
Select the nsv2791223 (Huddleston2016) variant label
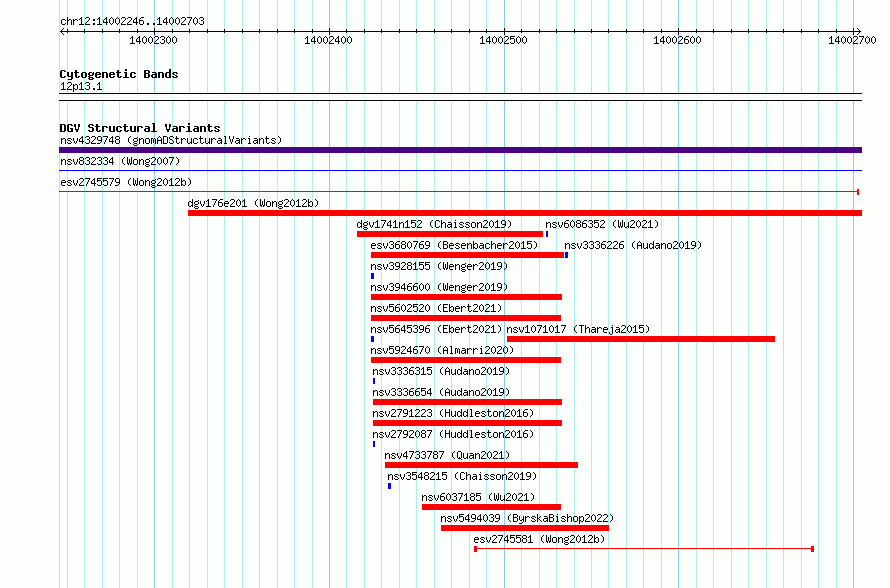coord(453,413)
